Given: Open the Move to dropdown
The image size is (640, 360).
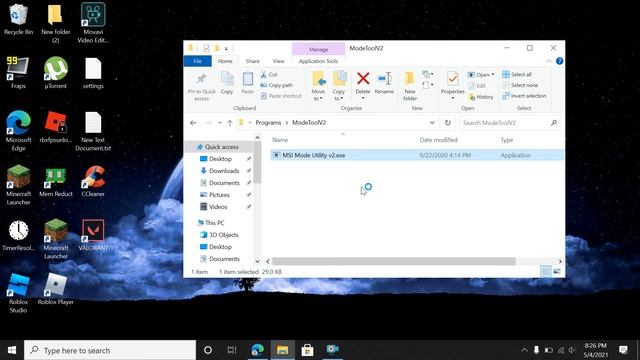Looking at the screenshot, I should point(318,86).
